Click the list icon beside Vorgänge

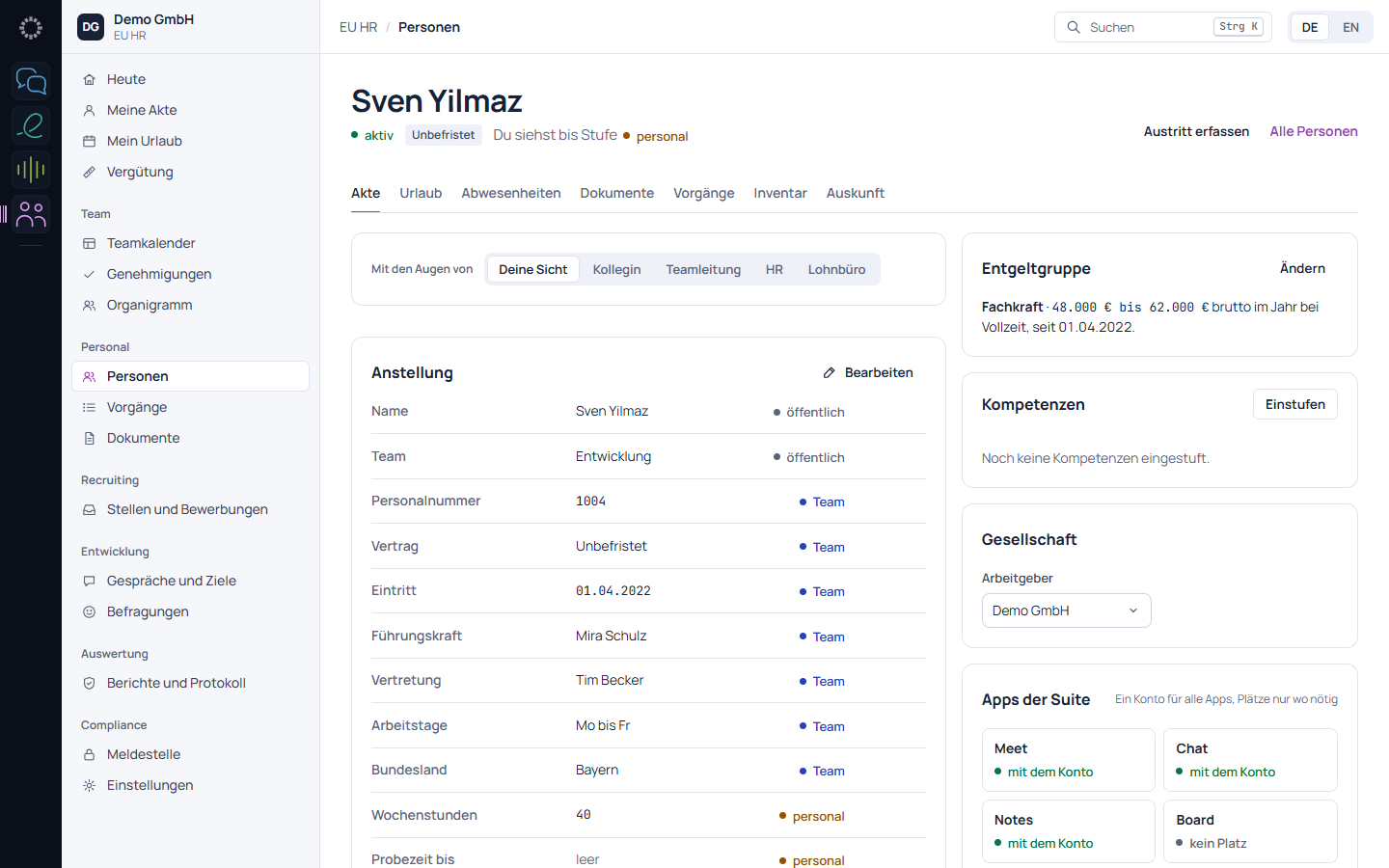tap(89, 408)
